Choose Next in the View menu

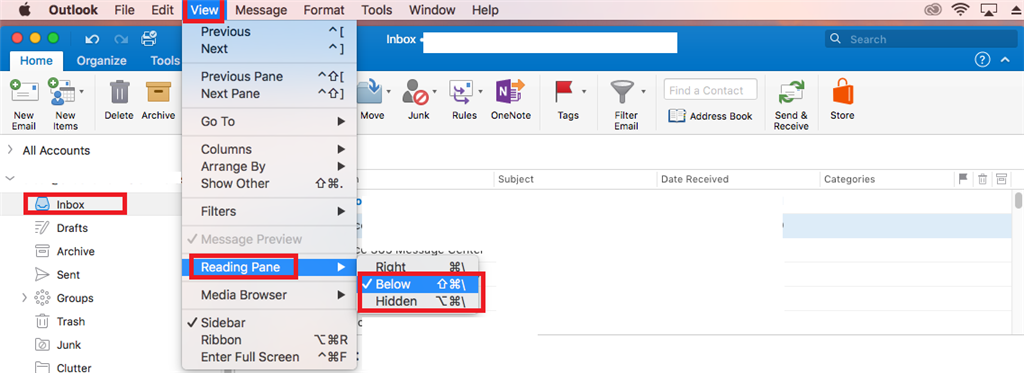click(x=269, y=48)
